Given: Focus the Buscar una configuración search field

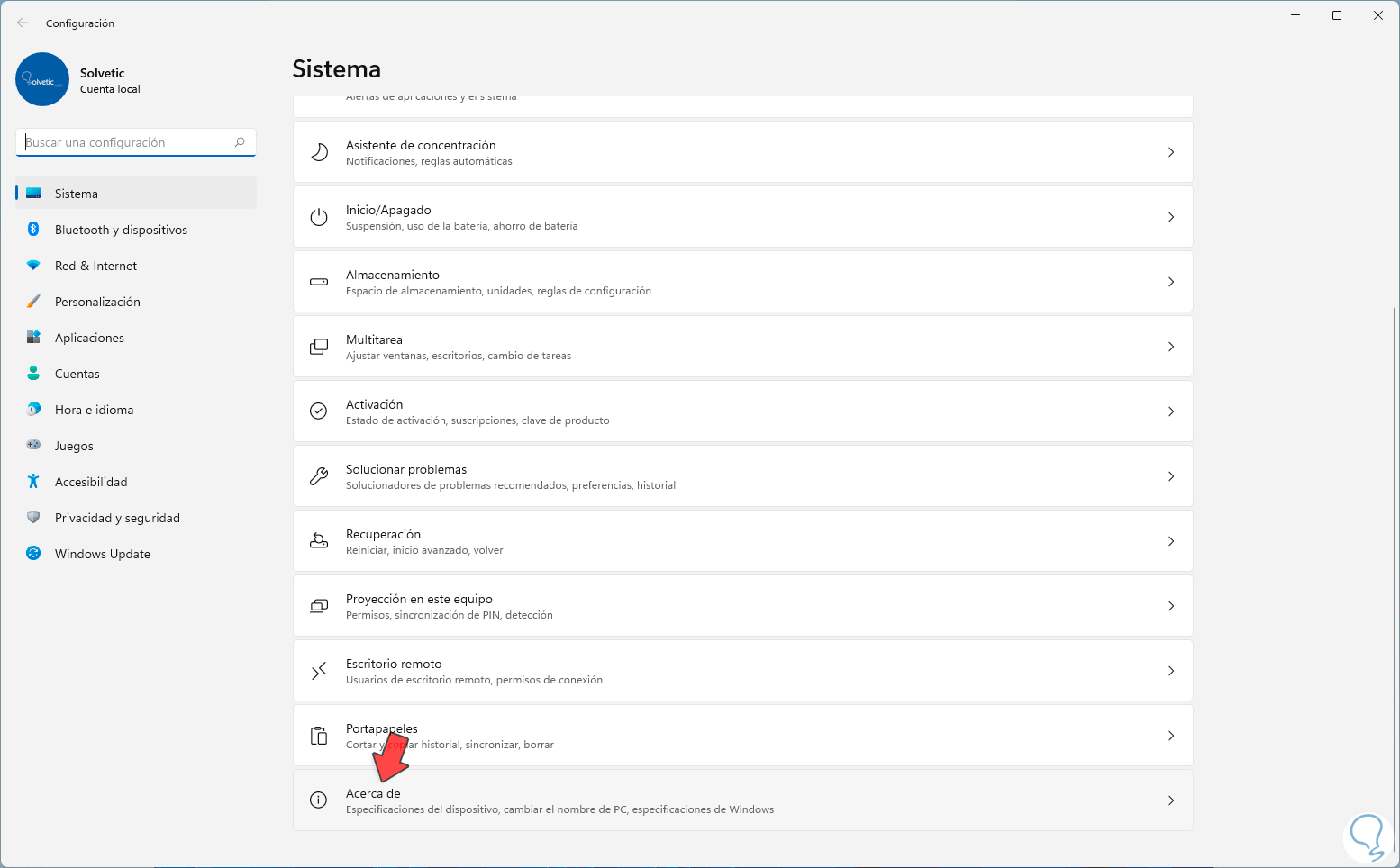Looking at the screenshot, I should [126, 142].
